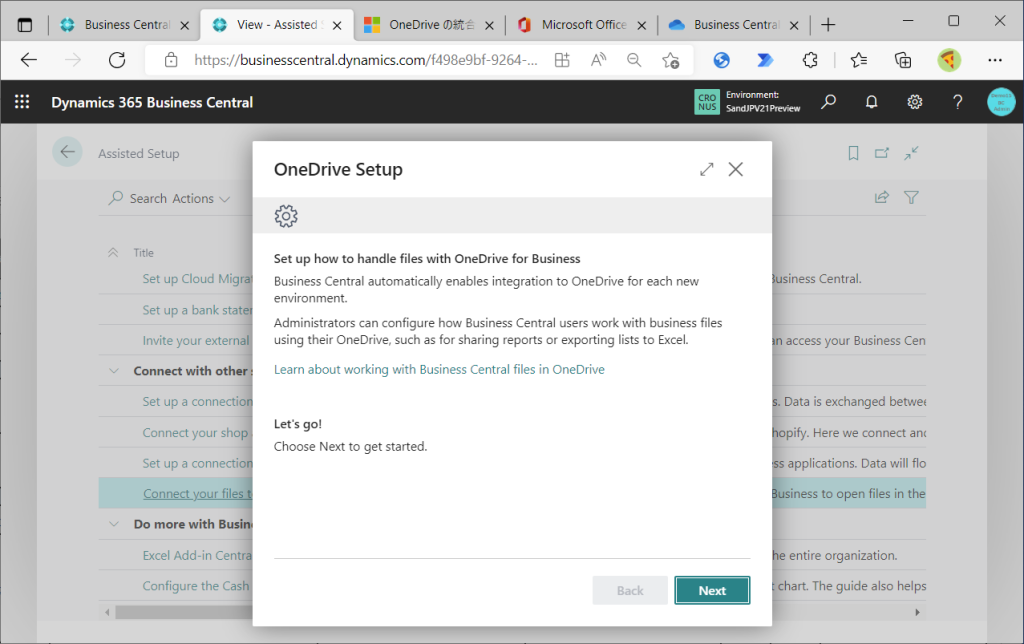1024x644 pixels.
Task: Bookmark the Assisted Setup page
Action: tap(853, 153)
